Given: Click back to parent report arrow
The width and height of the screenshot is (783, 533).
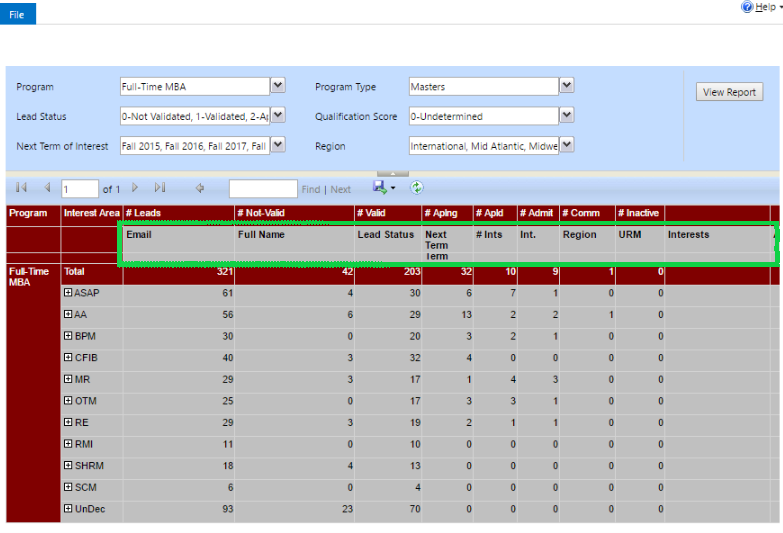Looking at the screenshot, I should [200, 188].
